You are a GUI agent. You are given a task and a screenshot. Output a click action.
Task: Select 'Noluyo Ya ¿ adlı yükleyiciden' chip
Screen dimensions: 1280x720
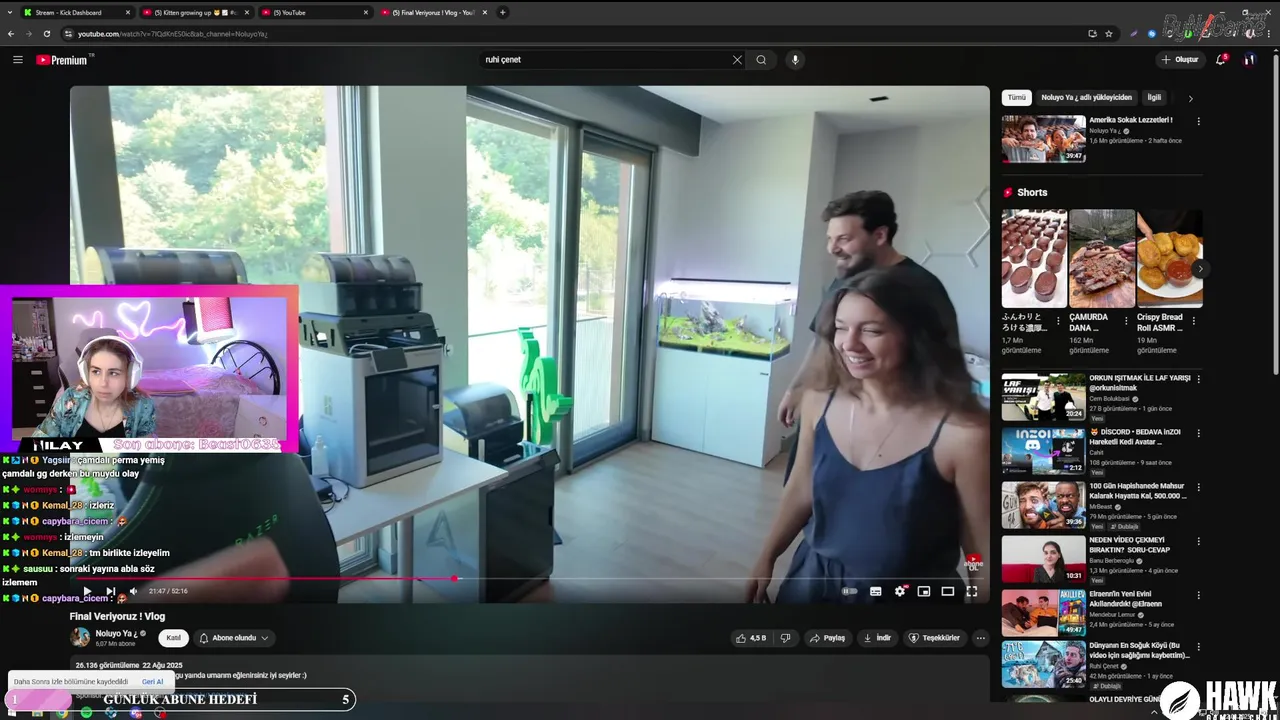1086,98
